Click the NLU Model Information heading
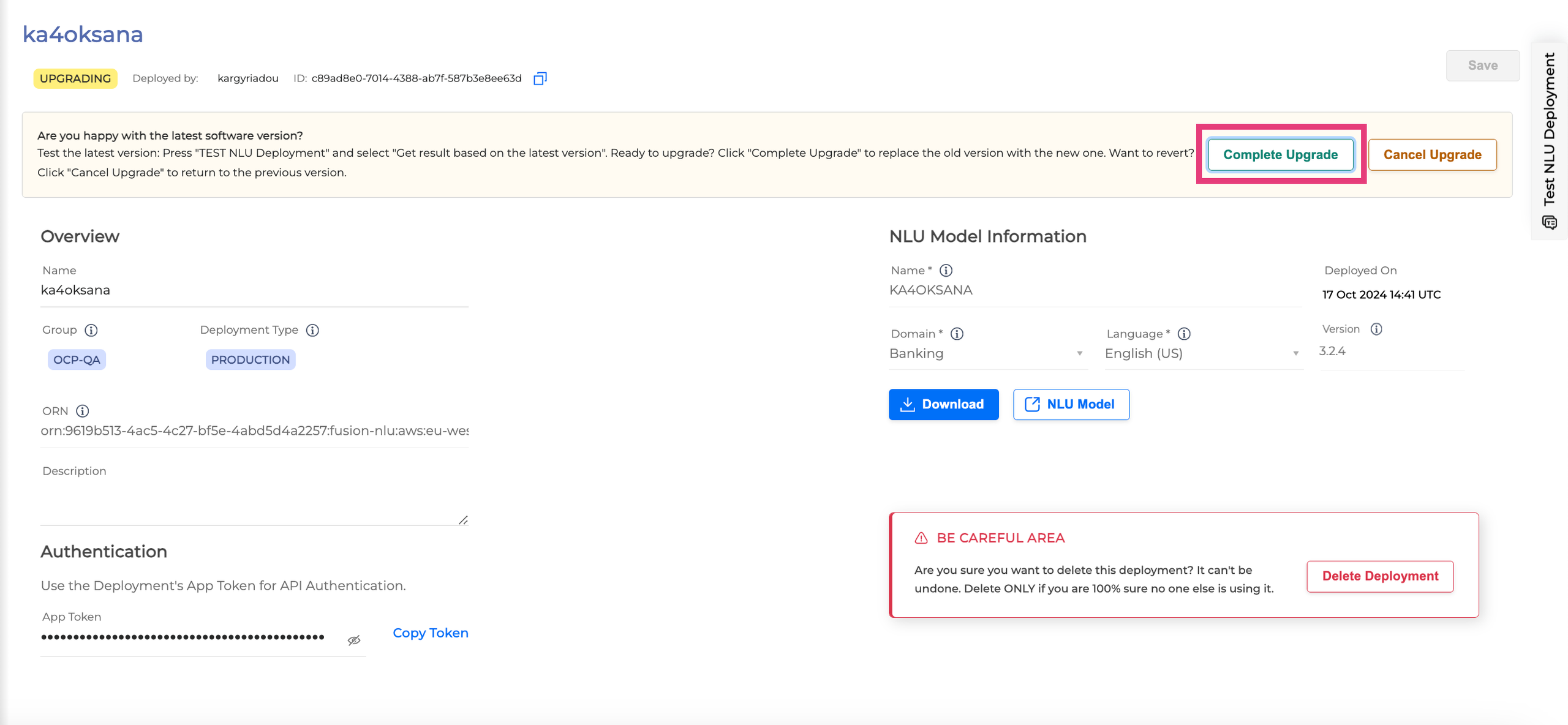This screenshot has height=725, width=1568. pyautogui.click(x=988, y=236)
